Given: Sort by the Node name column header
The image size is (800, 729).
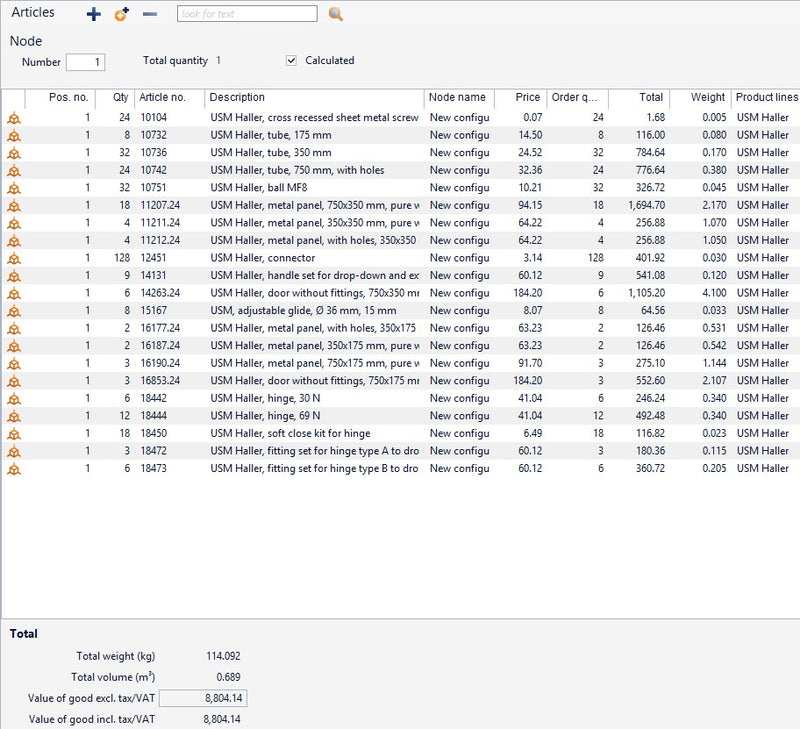Looking at the screenshot, I should [459, 97].
